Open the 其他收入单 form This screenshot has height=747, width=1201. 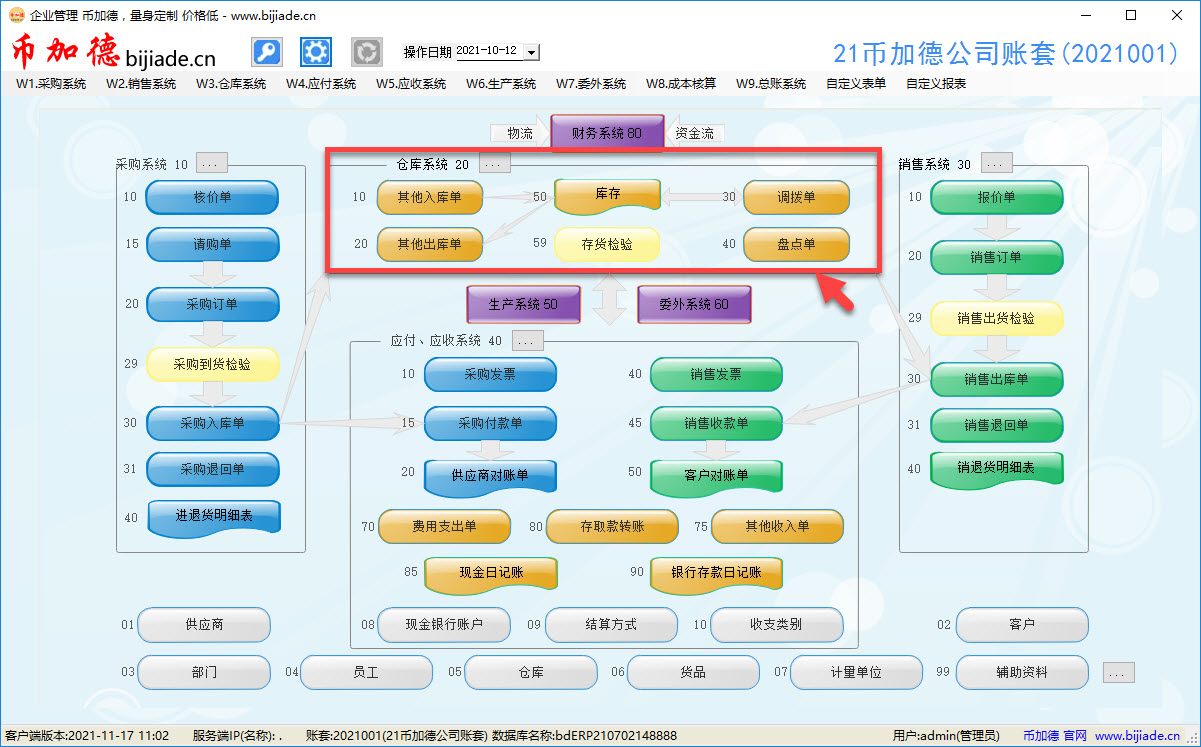tap(777, 527)
